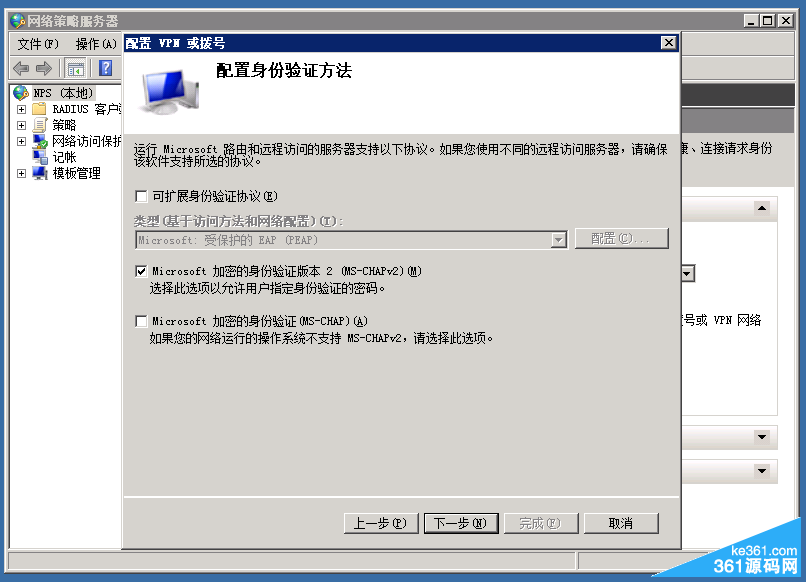This screenshot has width=806, height=582.
Task: Open the EAP type PEAP dropdown
Action: tap(558, 240)
